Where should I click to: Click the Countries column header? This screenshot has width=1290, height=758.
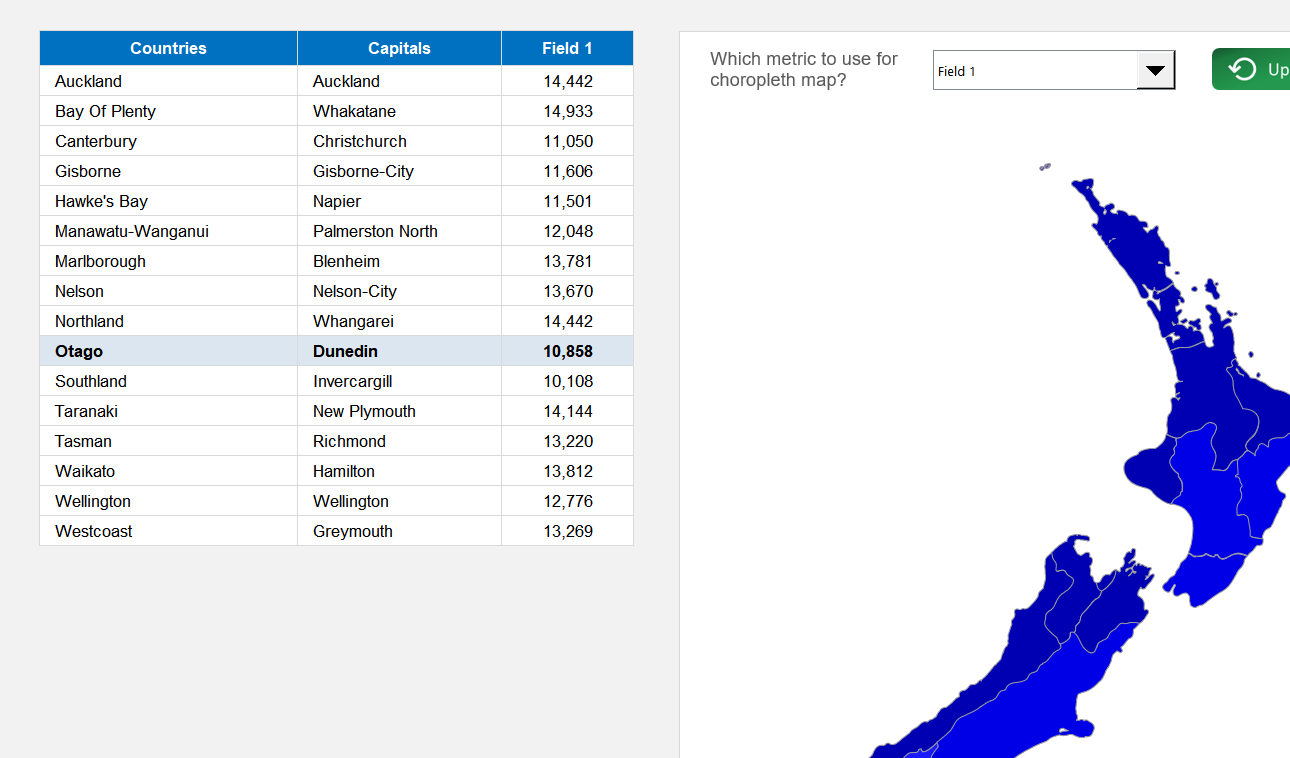coord(168,47)
